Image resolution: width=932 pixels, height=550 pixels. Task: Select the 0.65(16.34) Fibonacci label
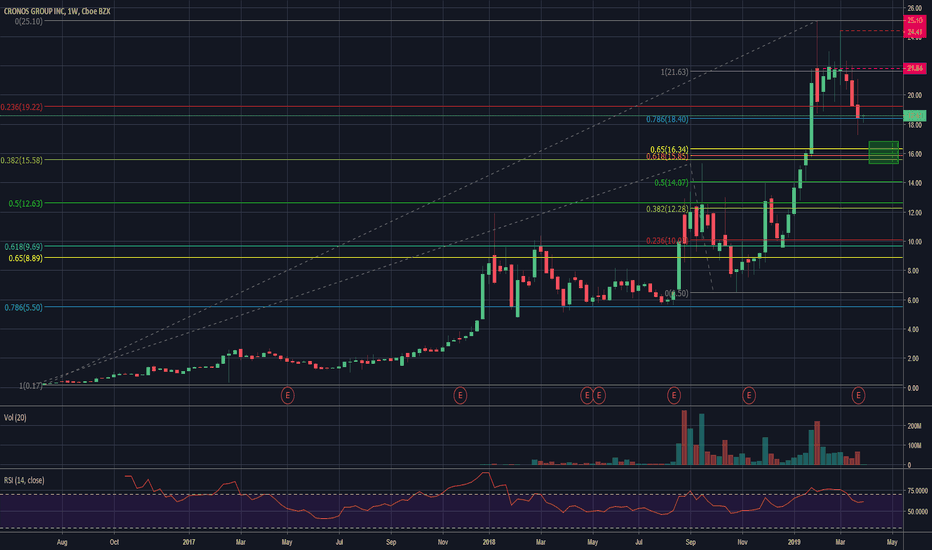click(669, 149)
